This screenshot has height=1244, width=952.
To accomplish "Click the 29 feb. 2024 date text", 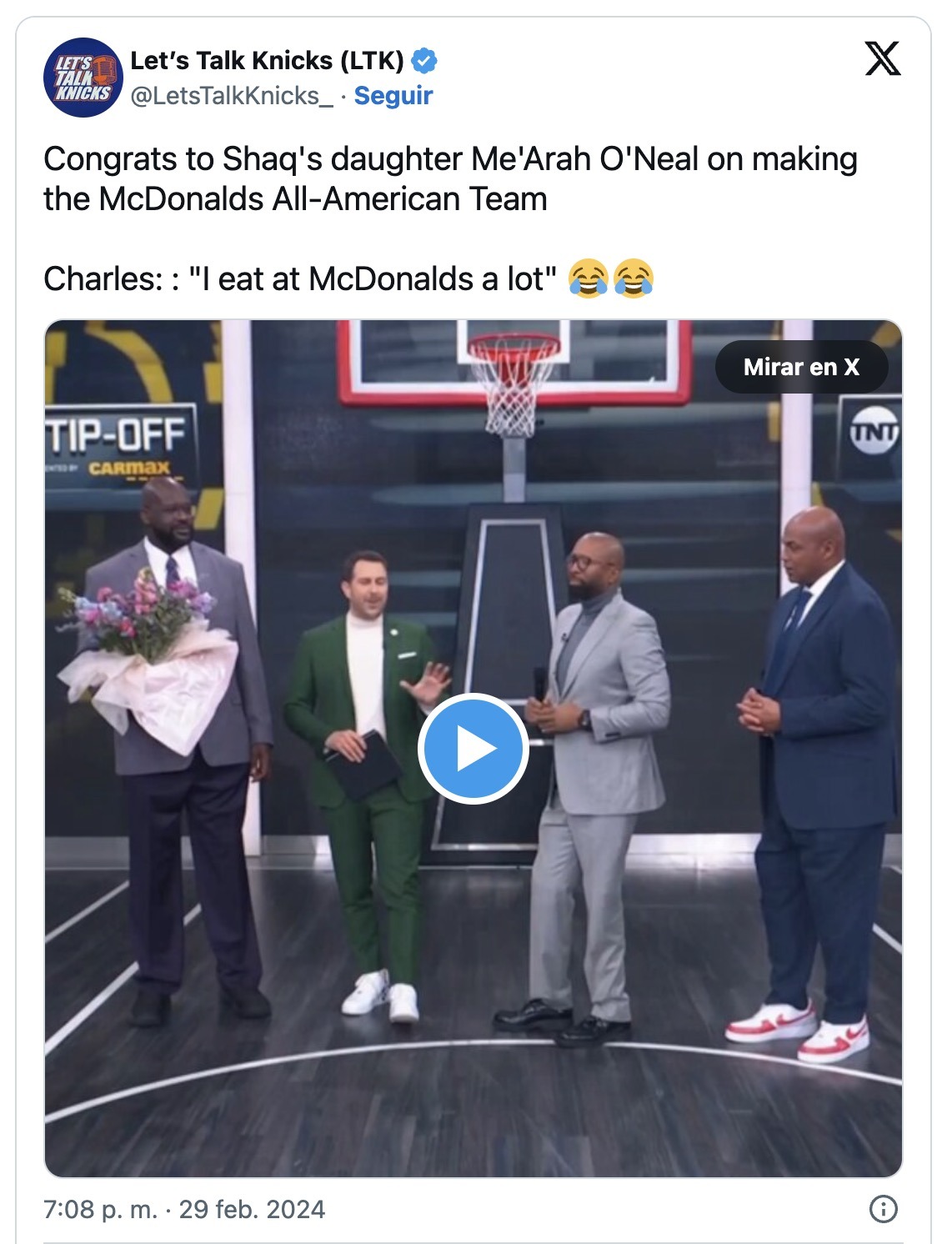I will 252,1209.
